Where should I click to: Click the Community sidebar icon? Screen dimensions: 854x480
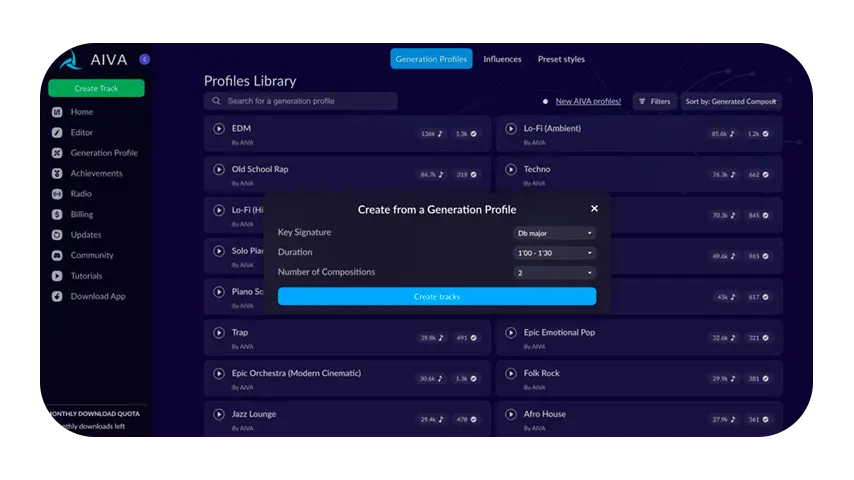(x=57, y=255)
